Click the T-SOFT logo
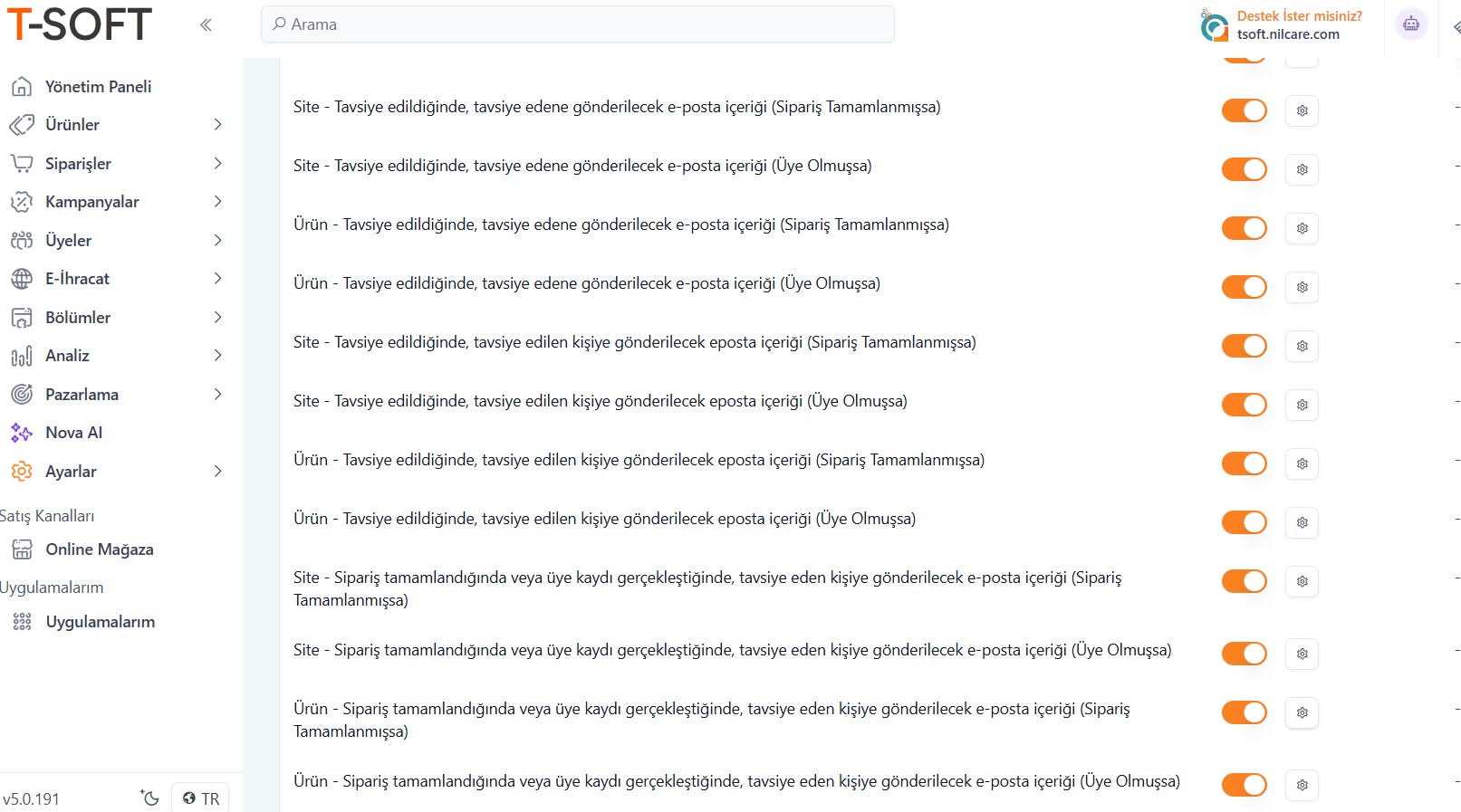This screenshot has width=1461, height=812. tap(80, 24)
